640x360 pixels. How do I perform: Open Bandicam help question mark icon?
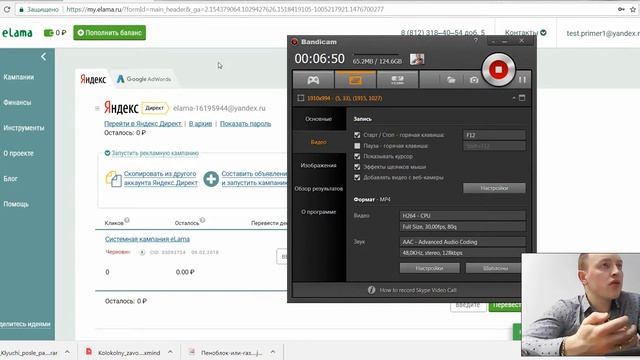point(476,41)
